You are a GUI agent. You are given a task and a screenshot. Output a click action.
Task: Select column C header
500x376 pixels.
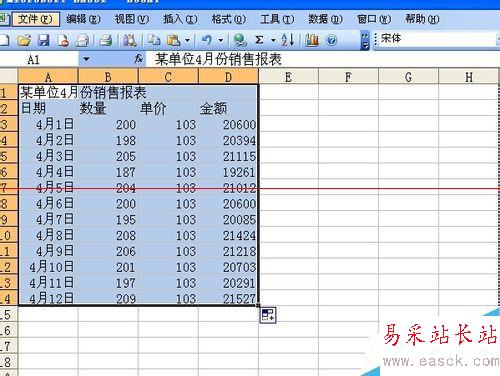click(168, 77)
